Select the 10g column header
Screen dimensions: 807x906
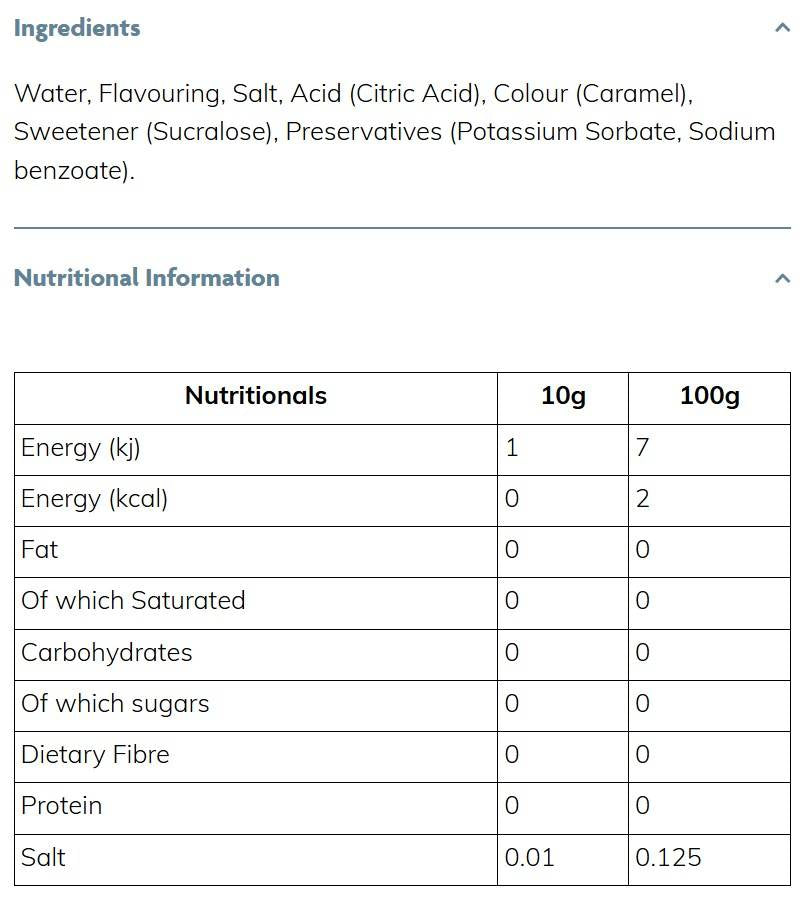563,396
